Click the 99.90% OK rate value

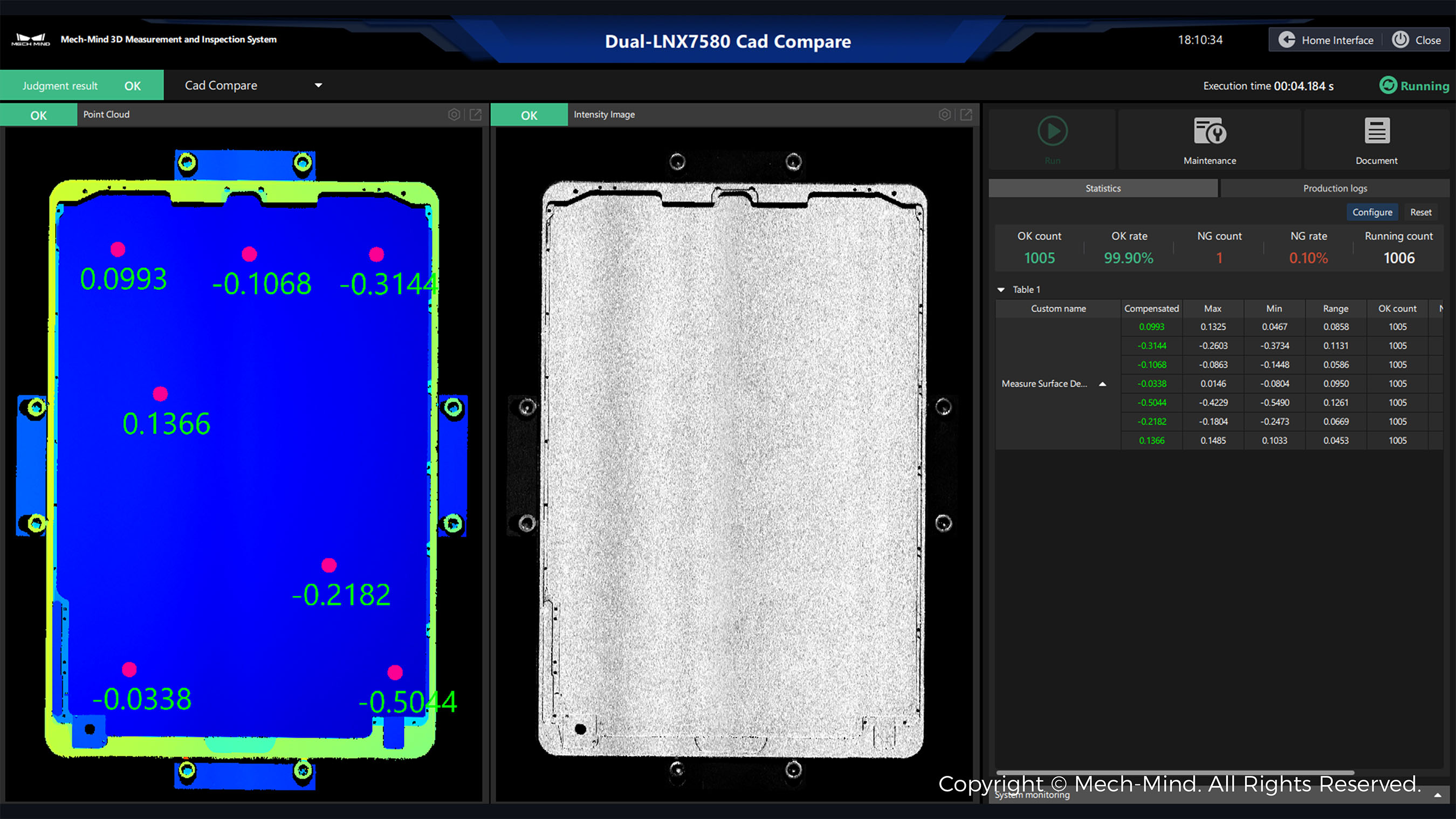pos(1129,258)
